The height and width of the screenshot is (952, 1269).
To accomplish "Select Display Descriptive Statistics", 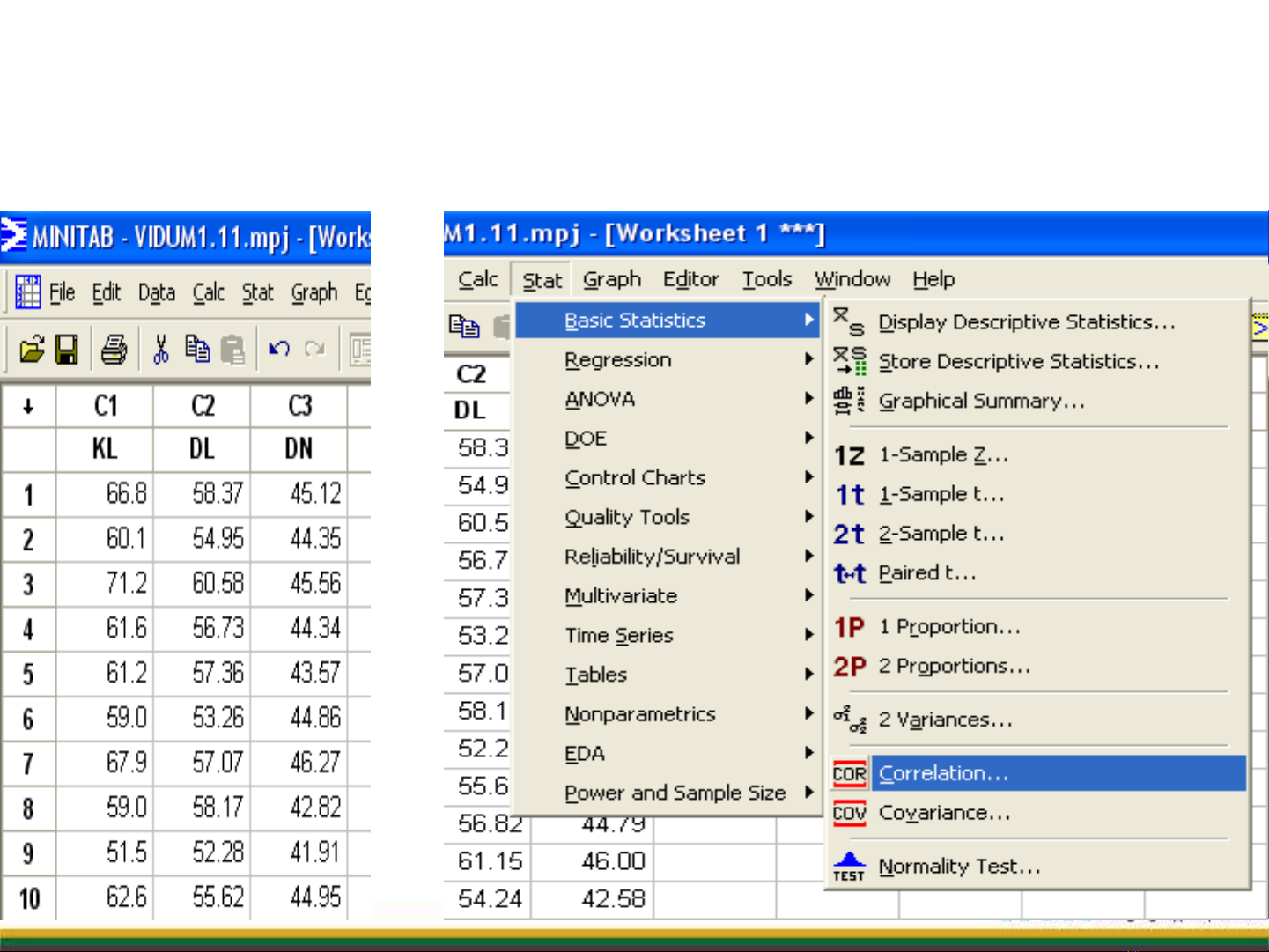I will [1026, 322].
